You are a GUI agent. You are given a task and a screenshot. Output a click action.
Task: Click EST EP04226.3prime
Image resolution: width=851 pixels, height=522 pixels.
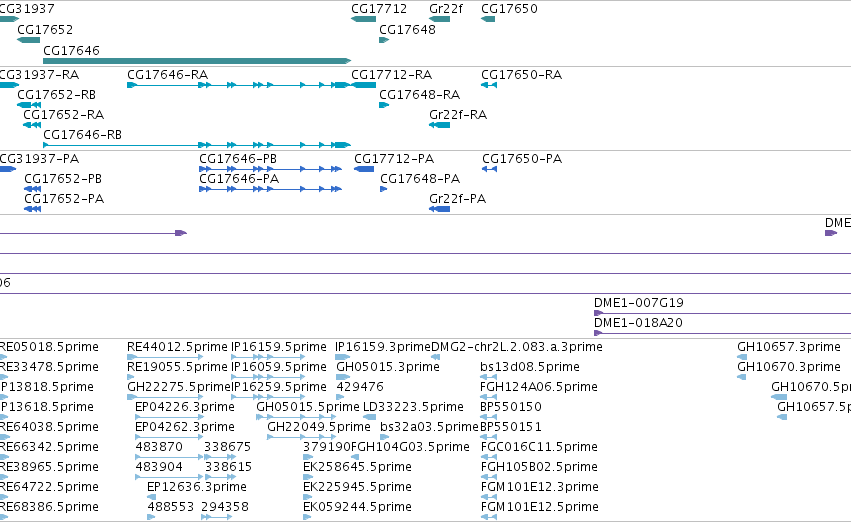tap(185, 407)
